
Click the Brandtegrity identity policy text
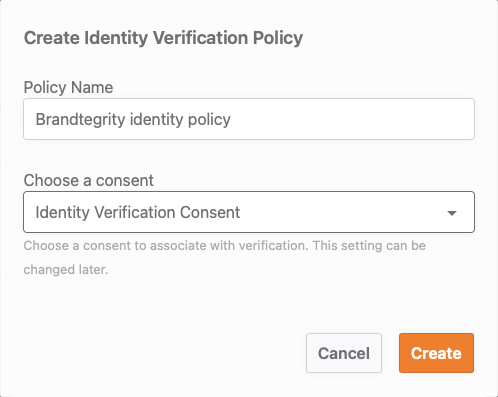click(133, 119)
